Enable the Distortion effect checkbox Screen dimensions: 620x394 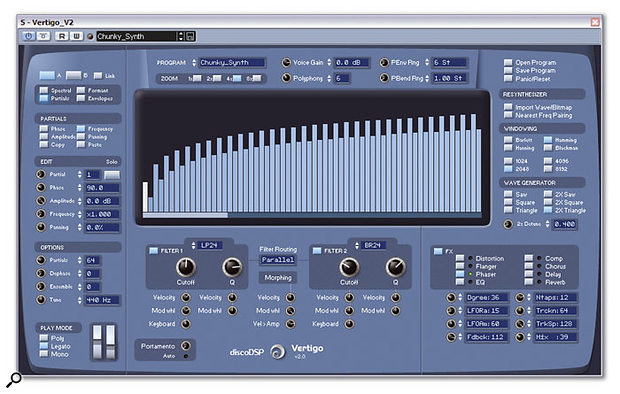(x=460, y=258)
